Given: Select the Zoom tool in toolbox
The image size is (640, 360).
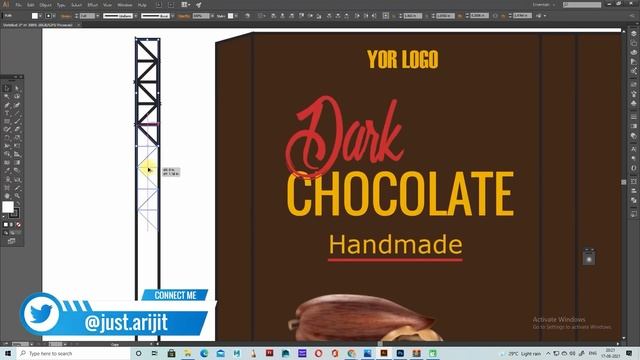Looking at the screenshot, I should pyautogui.click(x=17, y=196).
